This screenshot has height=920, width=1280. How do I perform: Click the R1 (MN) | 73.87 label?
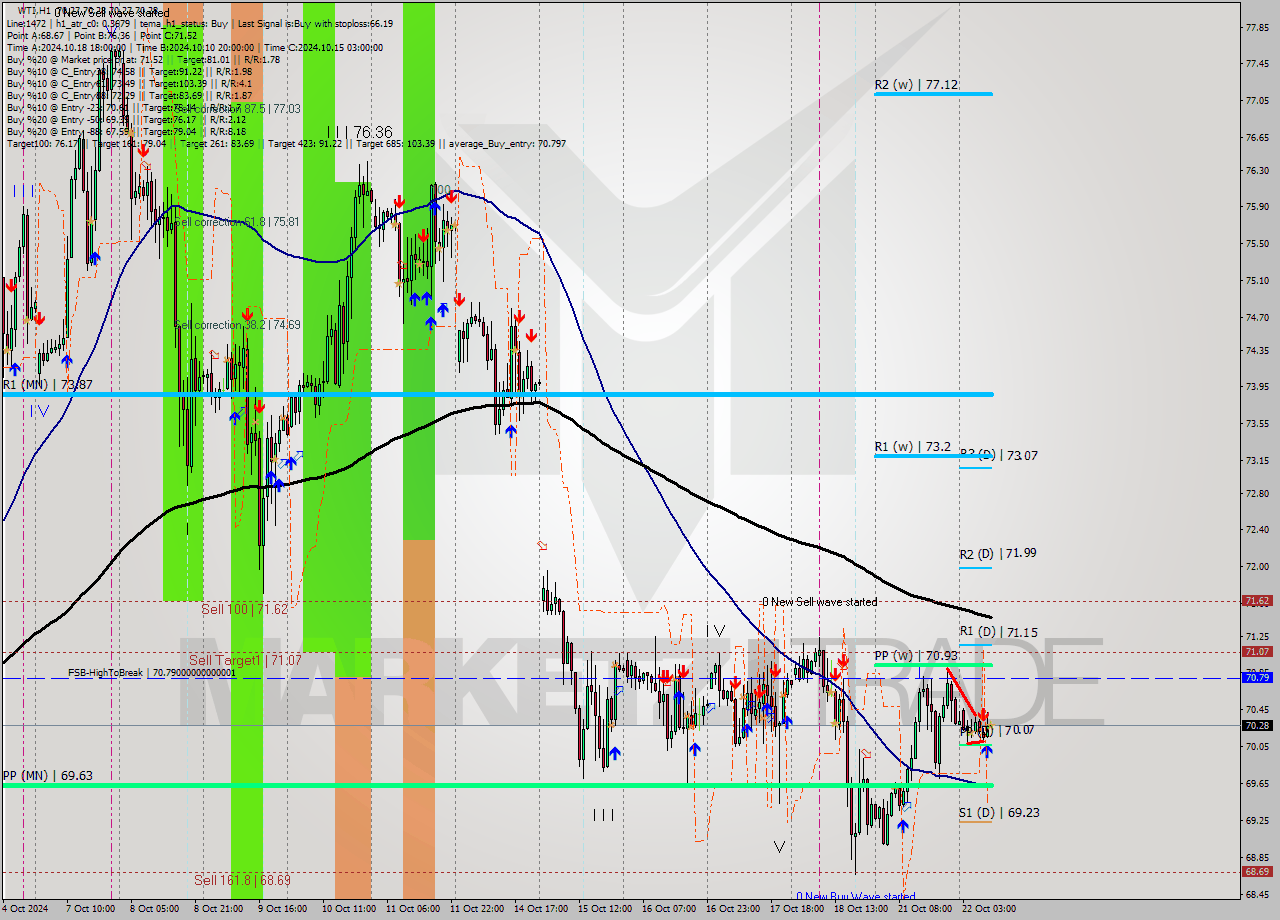point(47,384)
